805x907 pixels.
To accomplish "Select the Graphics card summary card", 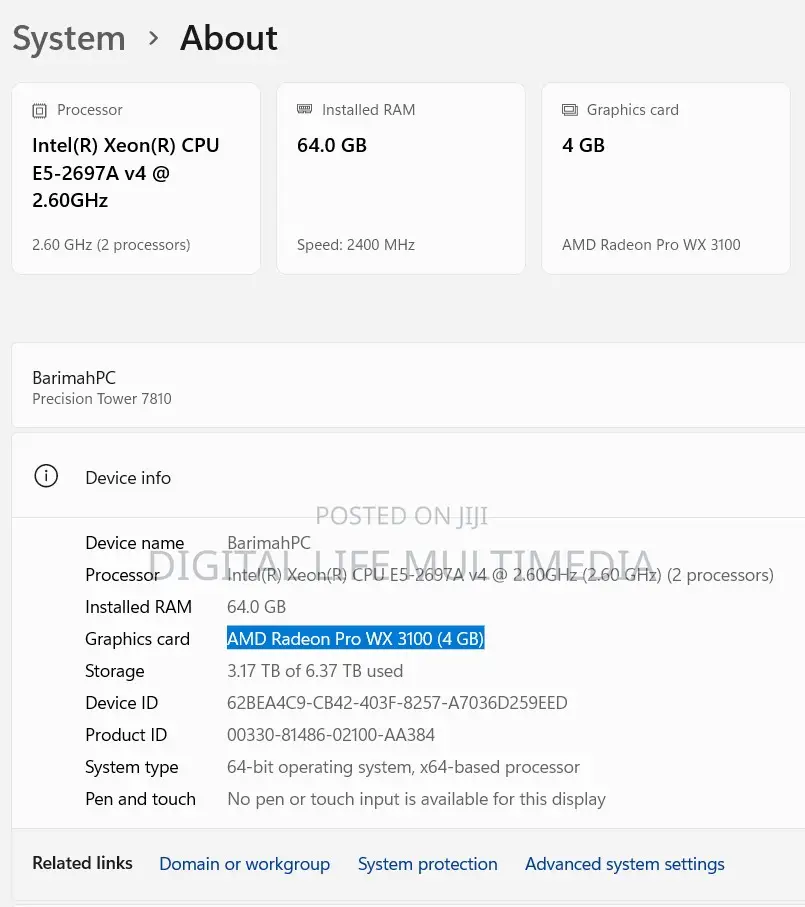I will [x=666, y=178].
